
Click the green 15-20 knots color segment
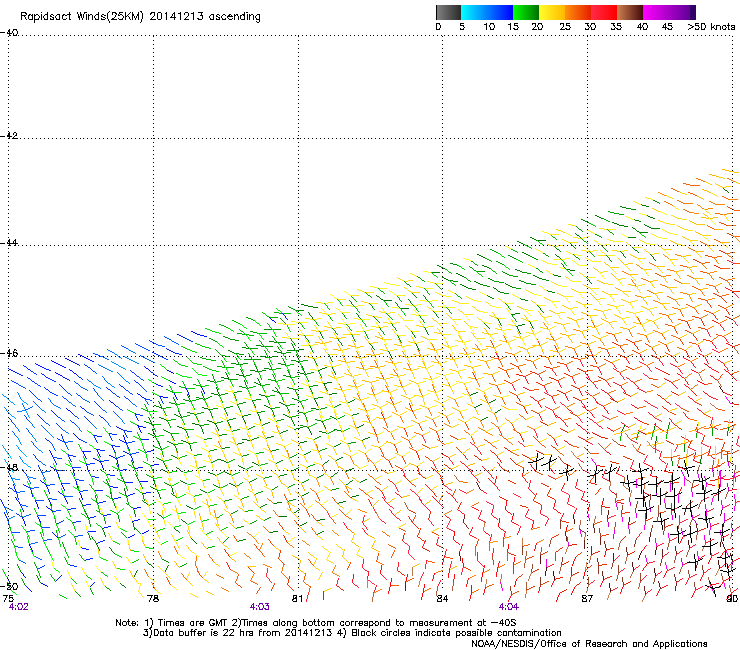click(526, 12)
